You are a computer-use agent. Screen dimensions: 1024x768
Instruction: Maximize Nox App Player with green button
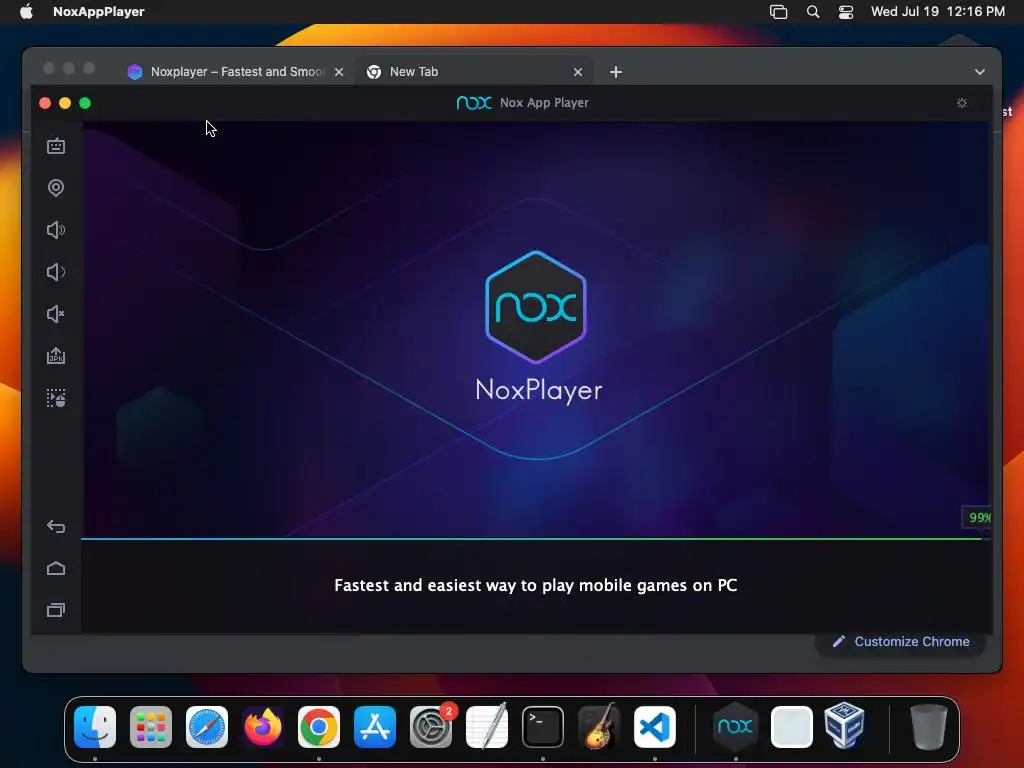coord(85,103)
